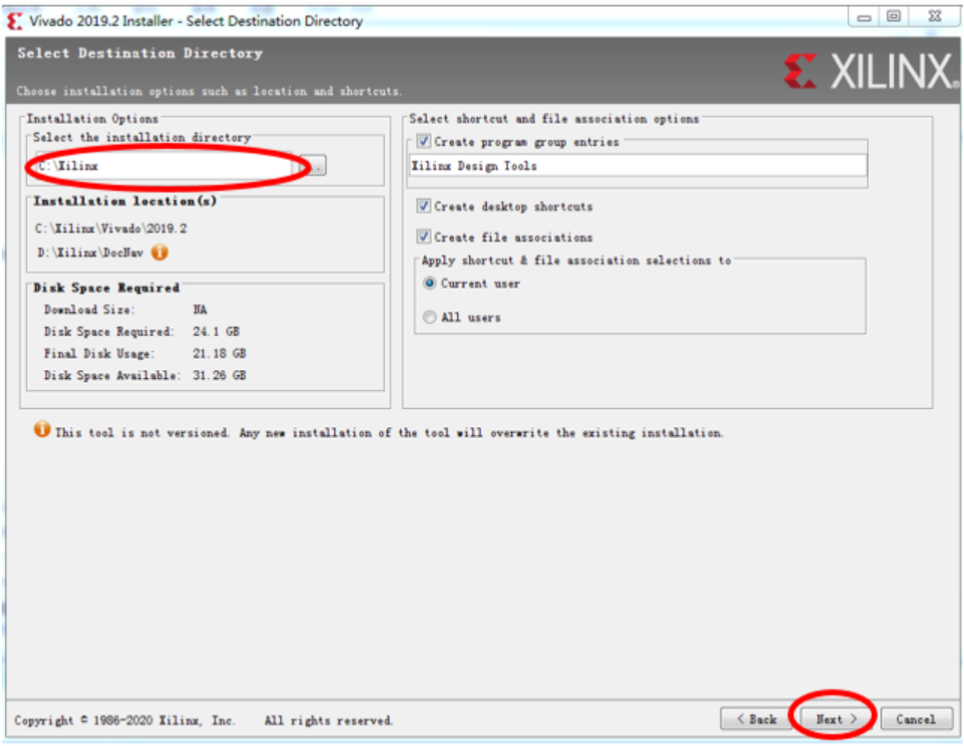Minimize the installer window
This screenshot has width=964, height=746.
864,17
